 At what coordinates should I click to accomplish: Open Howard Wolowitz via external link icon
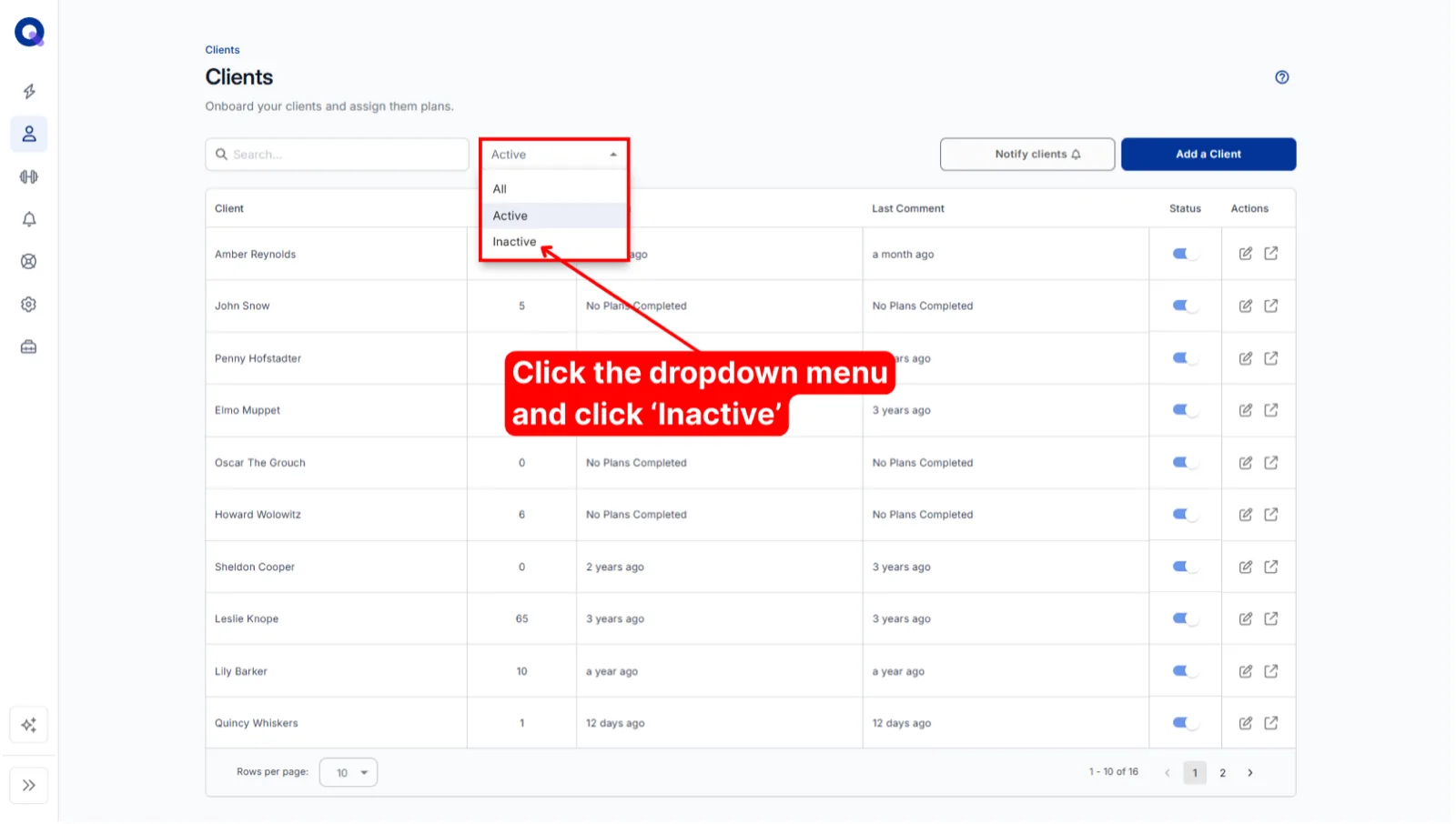(1270, 515)
